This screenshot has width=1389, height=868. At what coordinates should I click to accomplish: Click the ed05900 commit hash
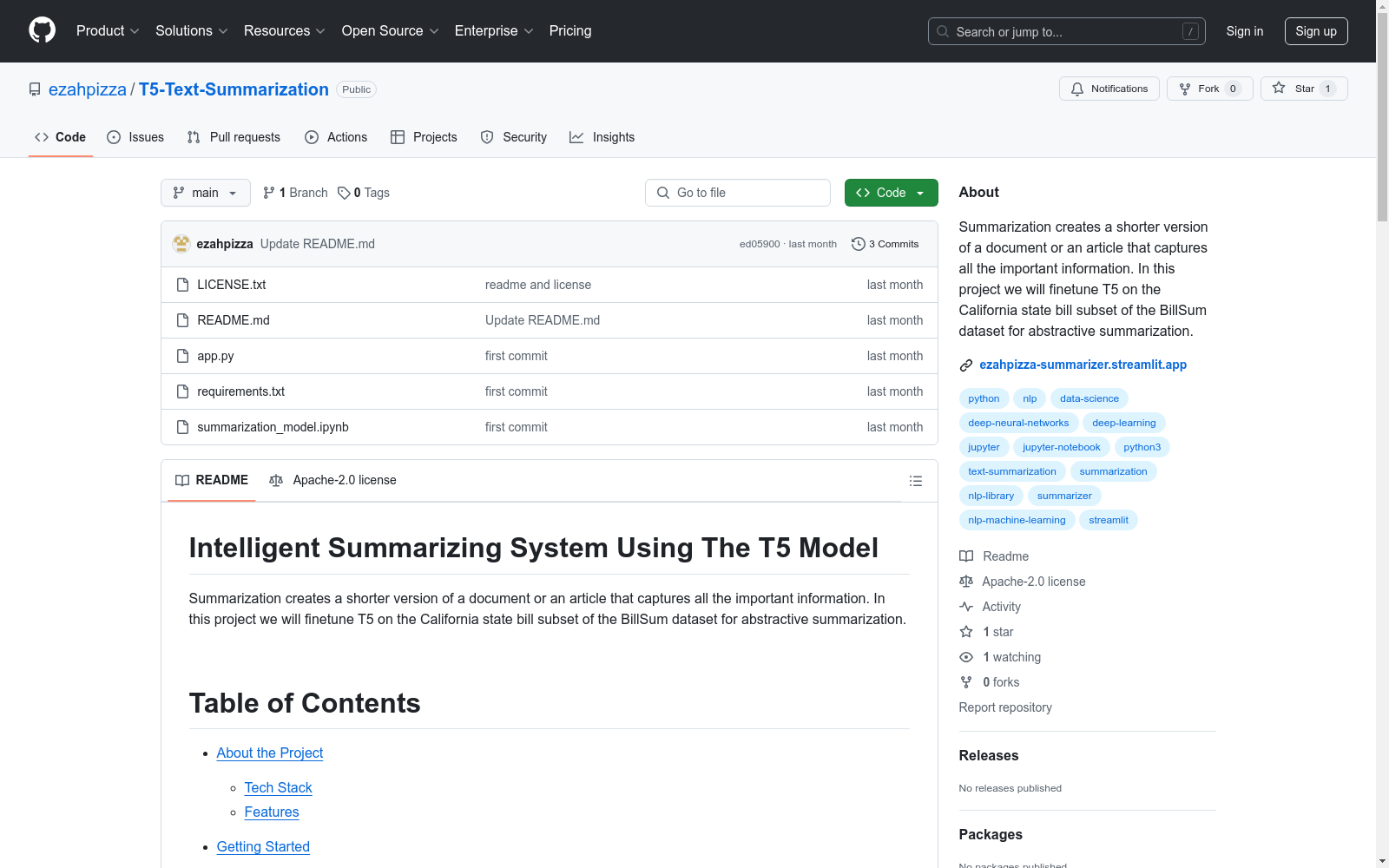760,244
